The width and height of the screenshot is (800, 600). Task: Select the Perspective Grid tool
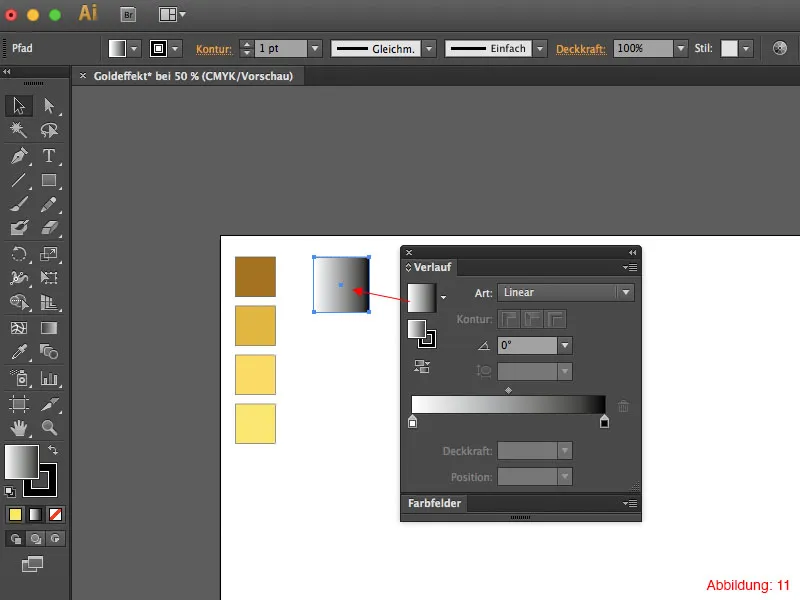[x=49, y=302]
